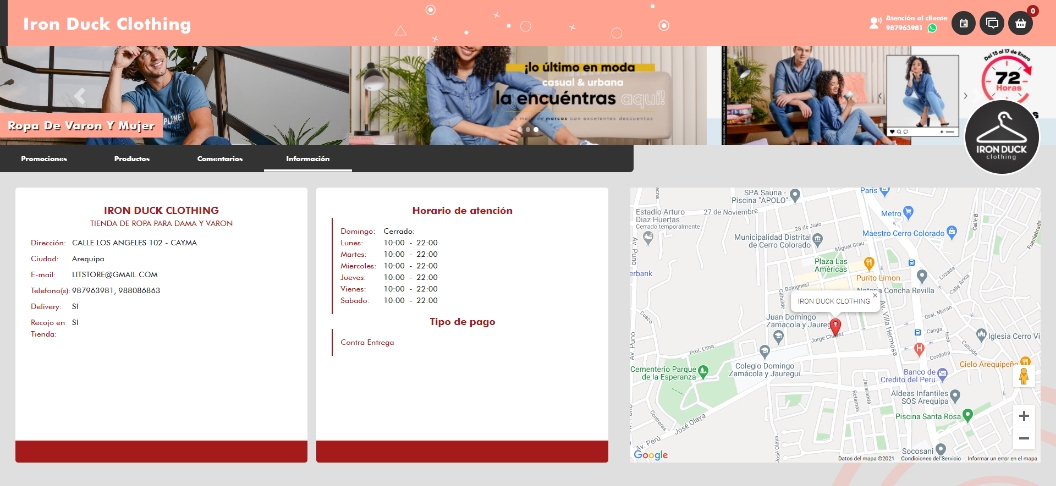Click the Metro store map marker
Screen dimensions: 1056x486
(908, 212)
